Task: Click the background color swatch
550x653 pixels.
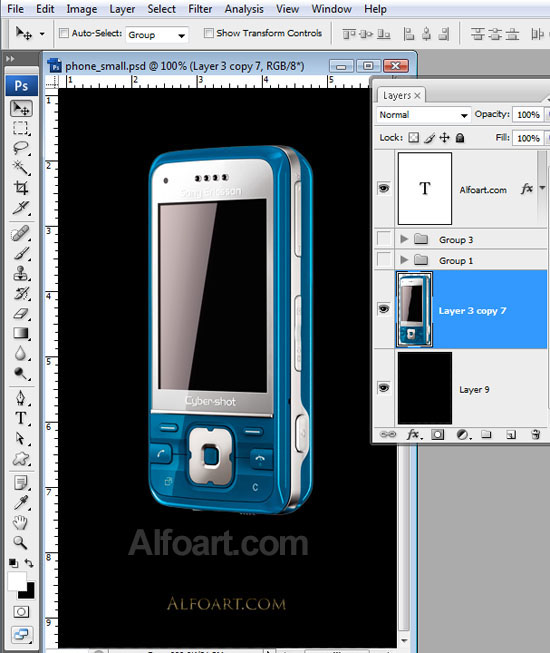Action: click(28, 592)
